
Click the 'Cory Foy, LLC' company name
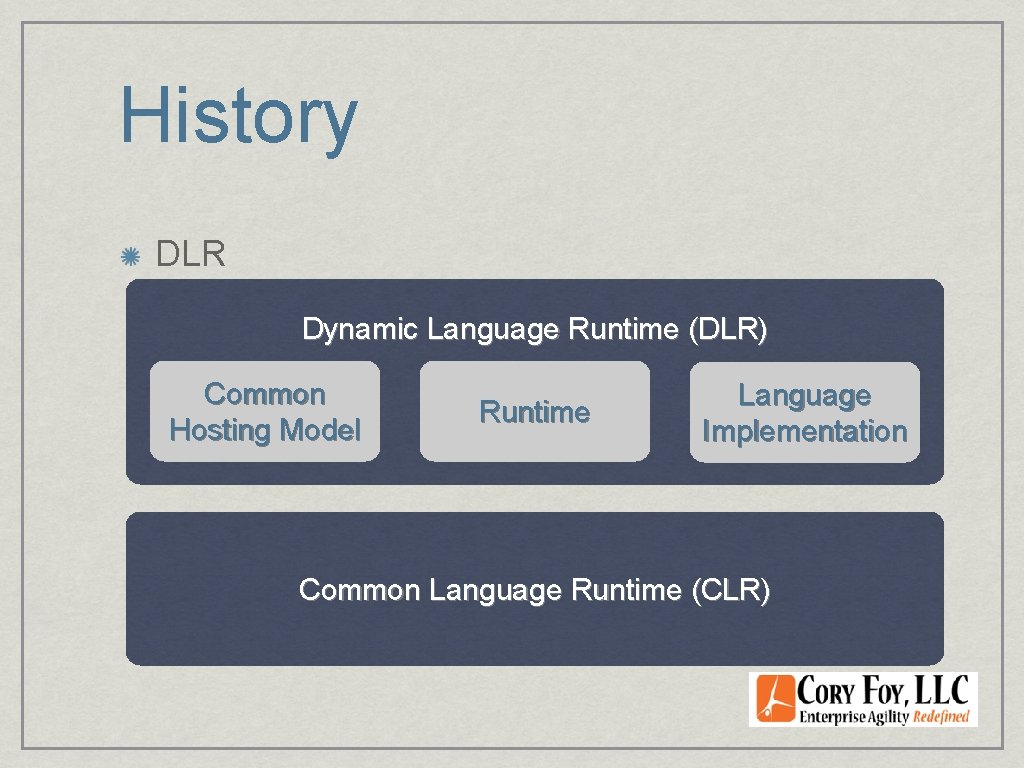(883, 691)
